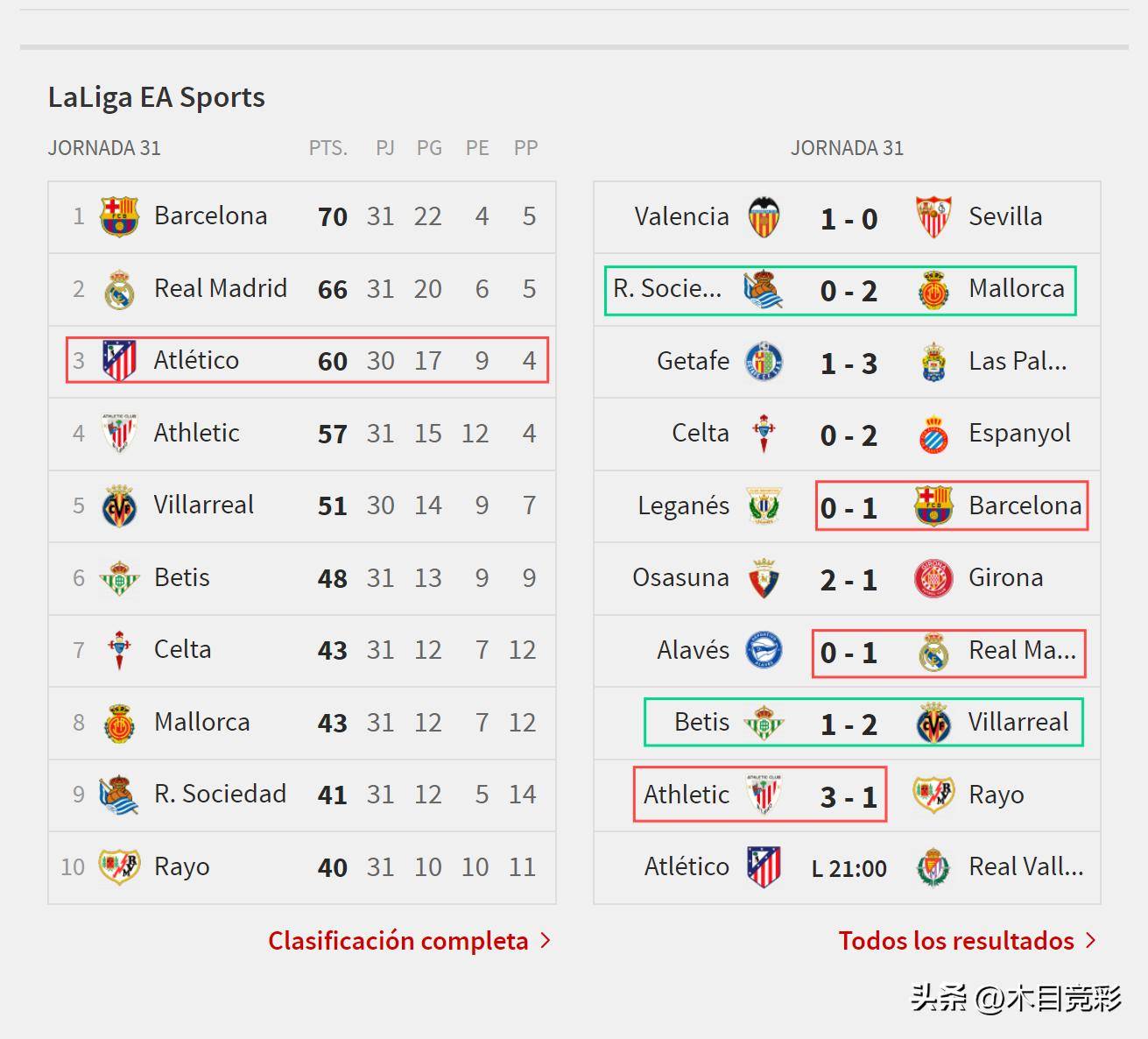Screen dimensions: 1148x1039
Task: Click the Barcelona crest in standings
Action: (x=119, y=216)
